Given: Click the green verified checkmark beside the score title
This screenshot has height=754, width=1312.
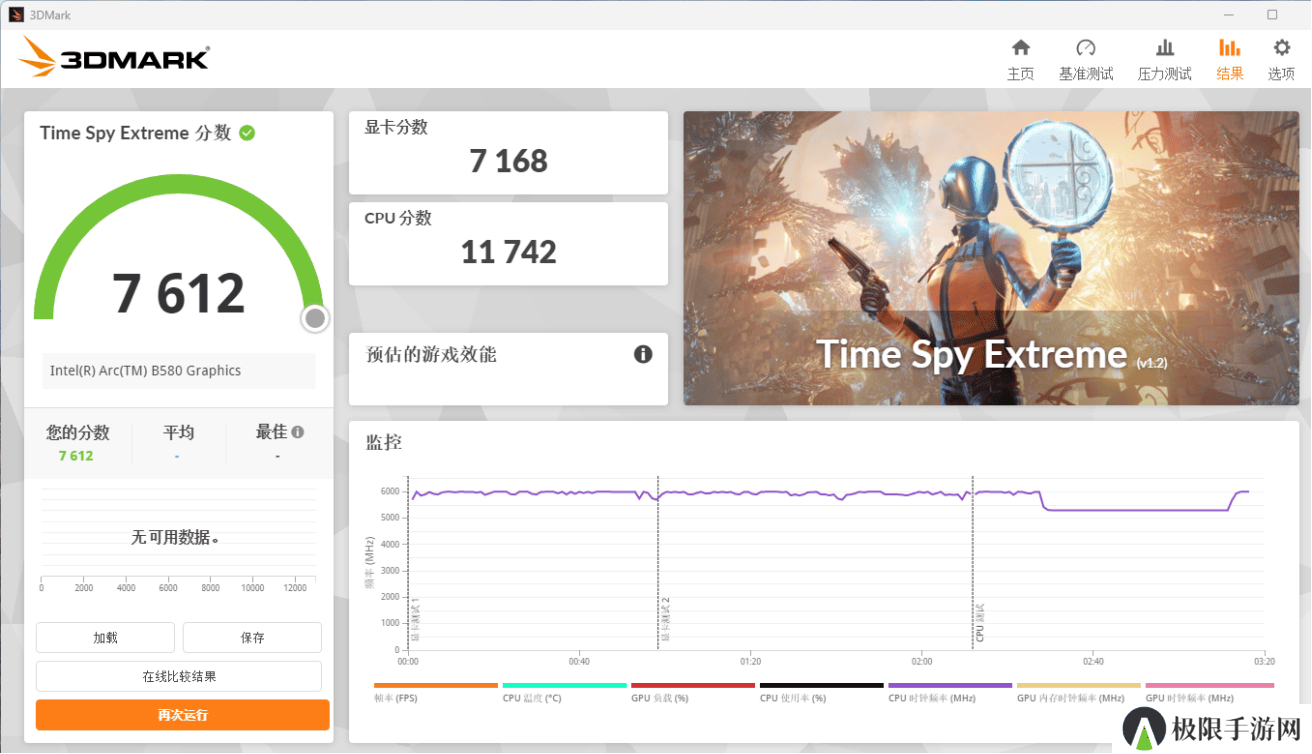Looking at the screenshot, I should 247,132.
